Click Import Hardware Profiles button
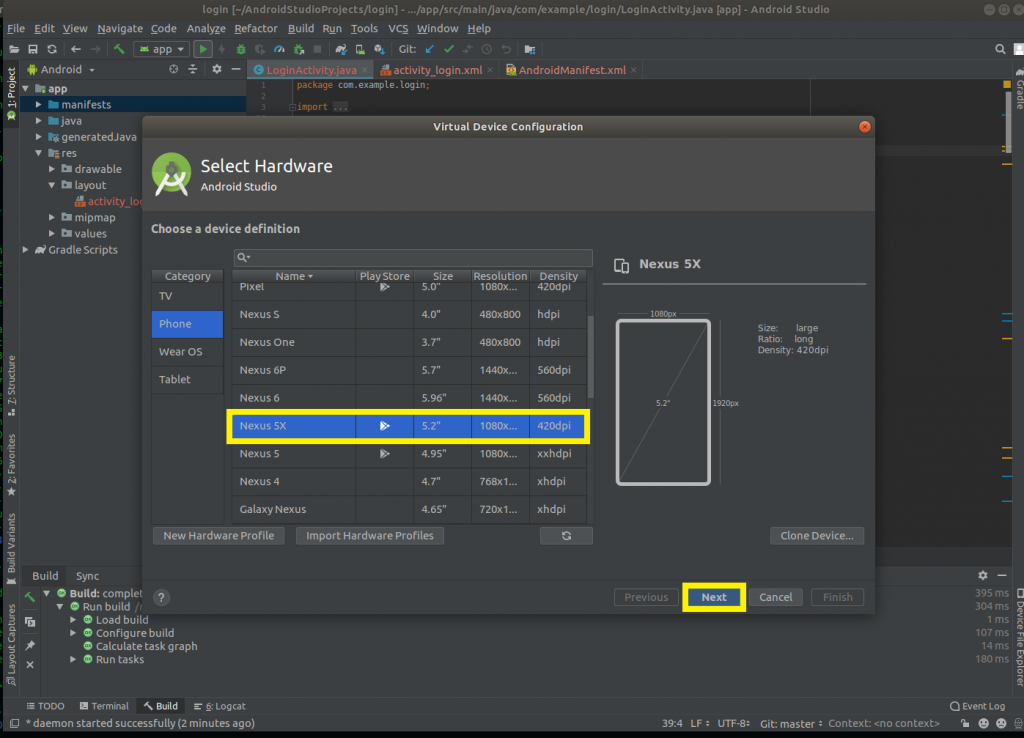Image resolution: width=1024 pixels, height=738 pixels. point(370,536)
